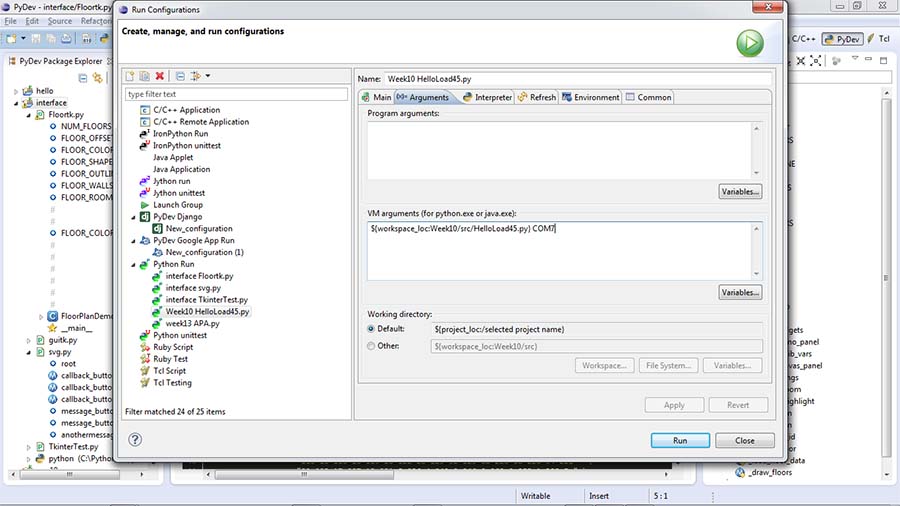Click the Collapse All icon in the dialog toolbar
The height and width of the screenshot is (506, 900).
(x=180, y=76)
